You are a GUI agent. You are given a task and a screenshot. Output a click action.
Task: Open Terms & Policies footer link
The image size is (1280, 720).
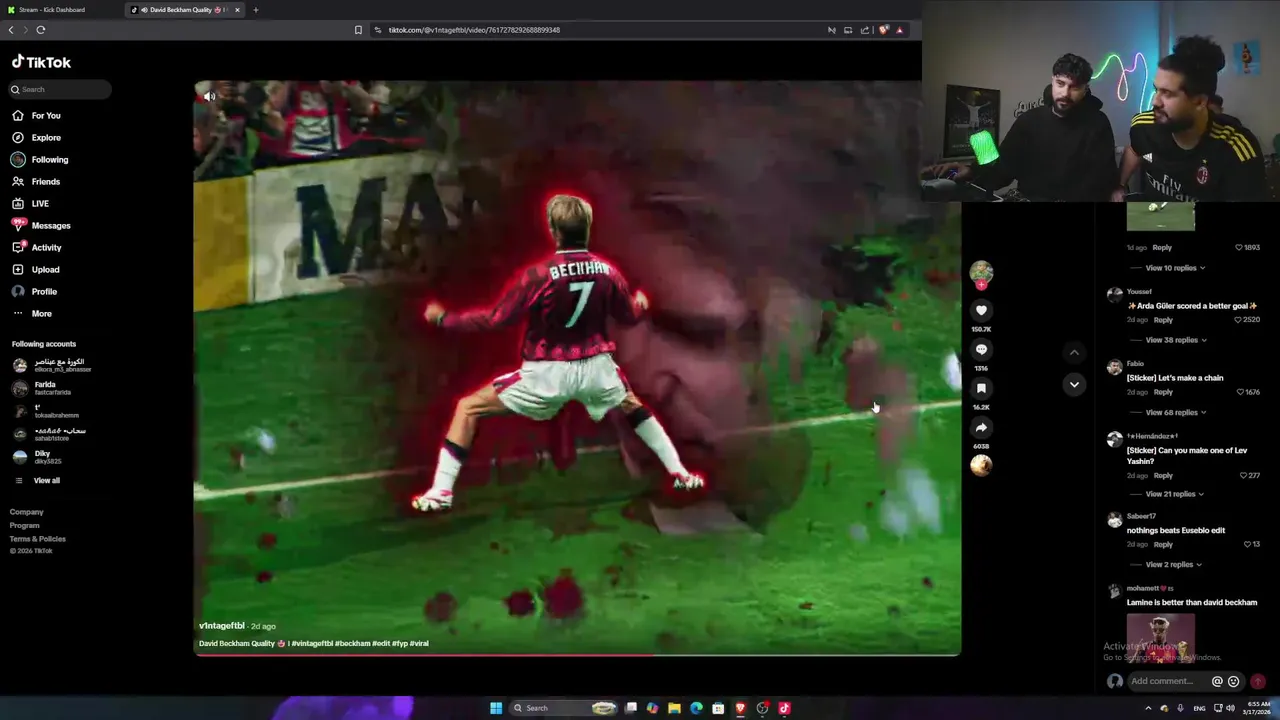point(38,539)
